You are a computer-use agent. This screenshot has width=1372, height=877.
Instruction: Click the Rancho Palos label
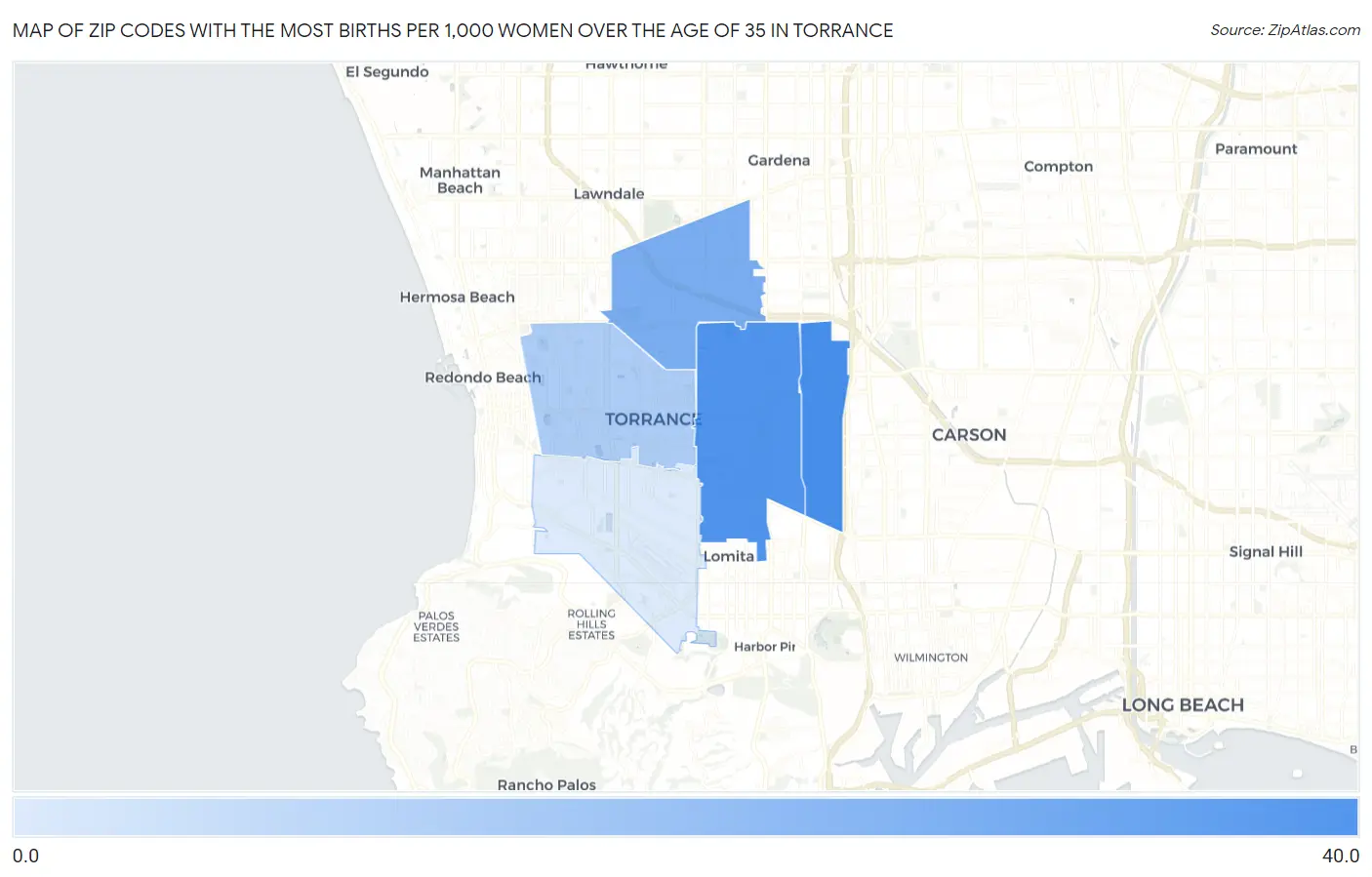(546, 784)
